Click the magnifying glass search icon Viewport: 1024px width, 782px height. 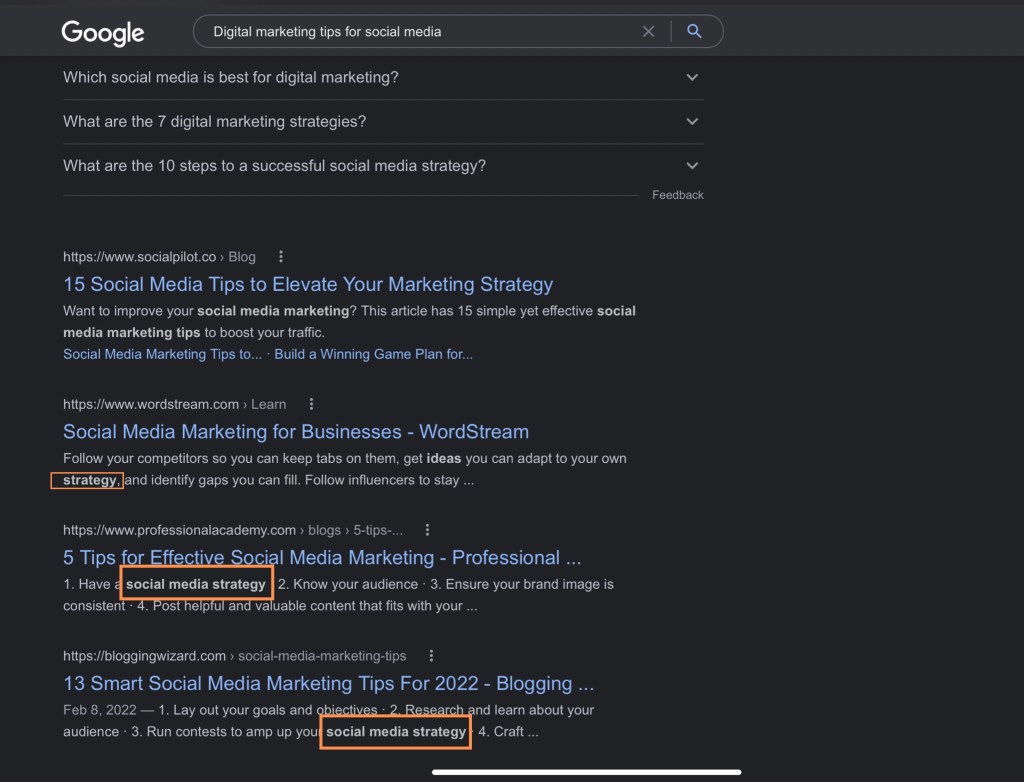click(x=694, y=31)
